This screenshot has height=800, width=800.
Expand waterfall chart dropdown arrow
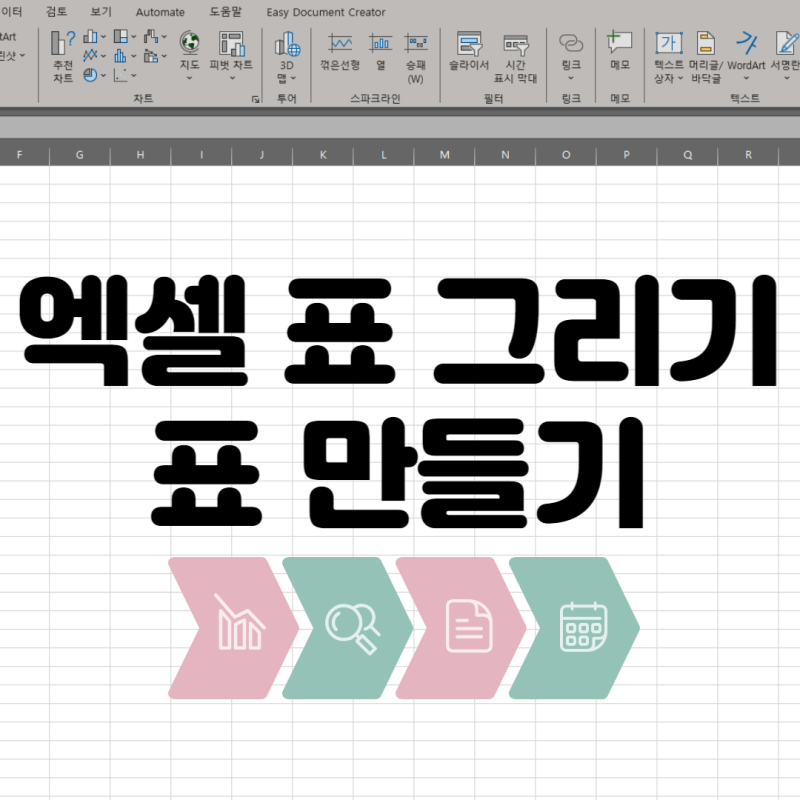(164, 37)
